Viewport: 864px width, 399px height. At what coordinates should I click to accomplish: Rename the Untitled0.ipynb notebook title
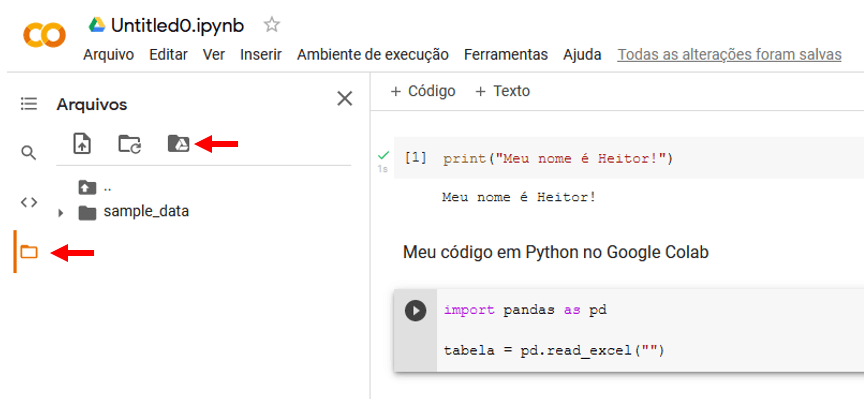[177, 25]
